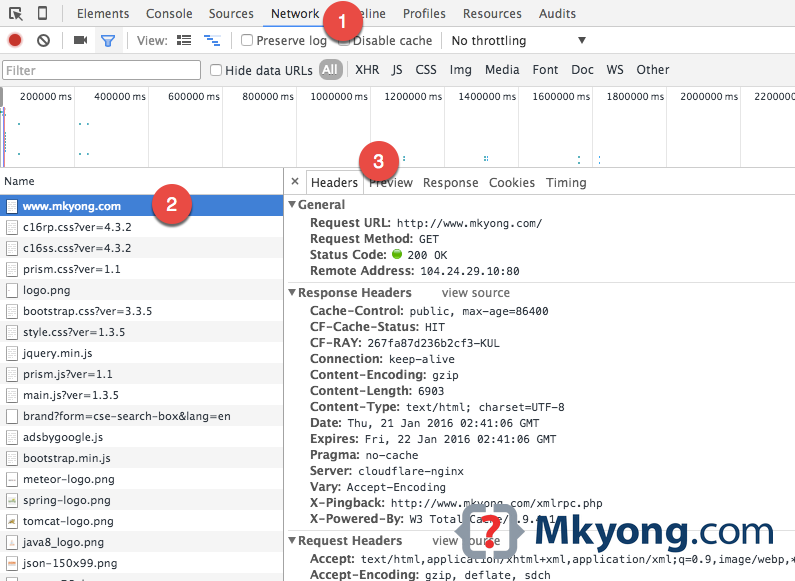This screenshot has height=581, width=795.
Task: Click view source beside Response Headers
Action: click(476, 293)
